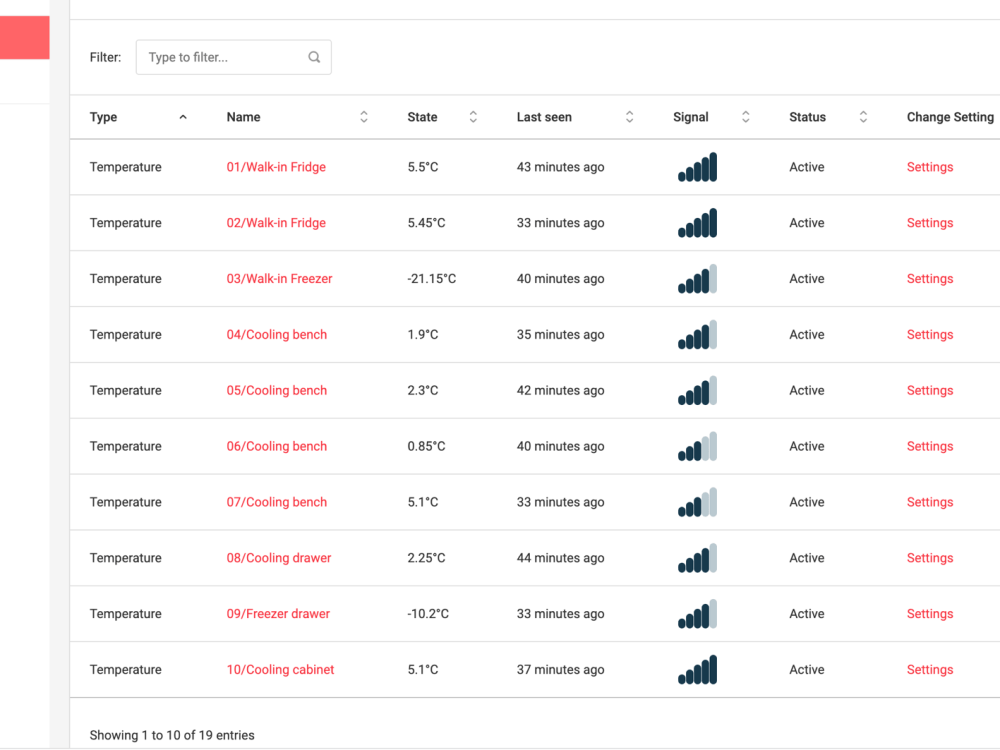Image resolution: width=1000 pixels, height=750 pixels.
Task: Open Settings for 10/Cooling cabinet row
Action: click(930, 670)
